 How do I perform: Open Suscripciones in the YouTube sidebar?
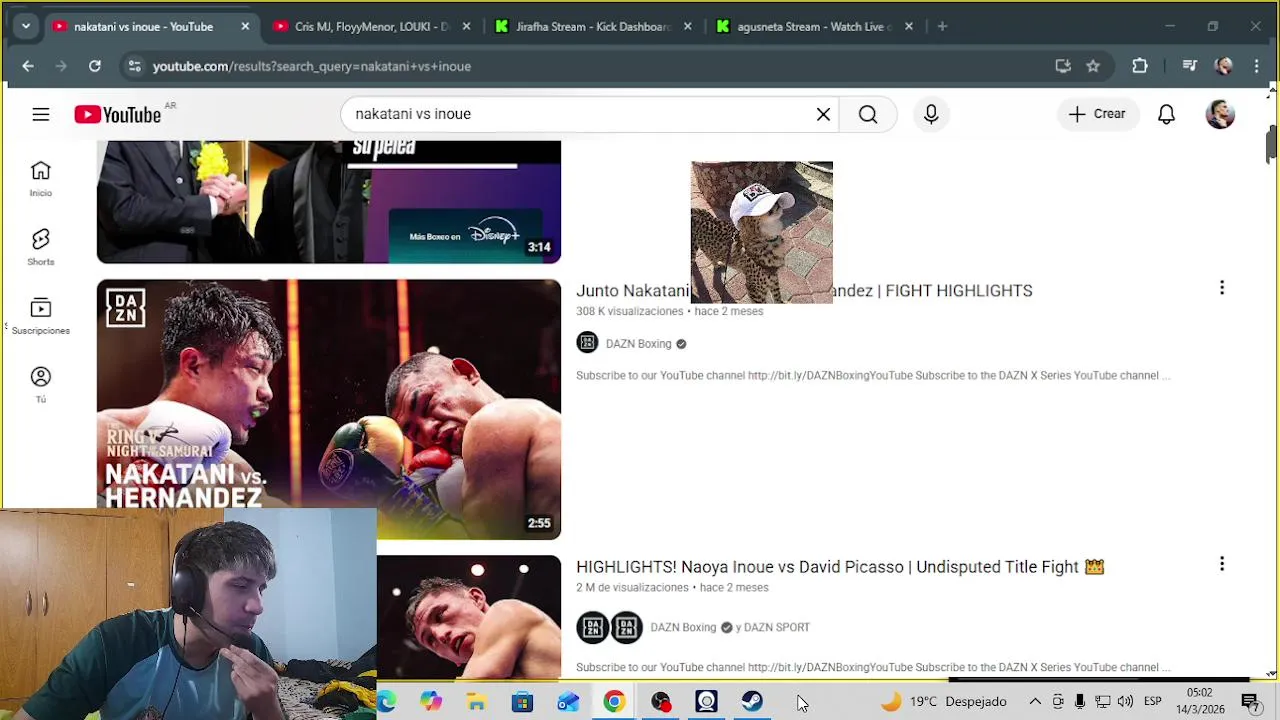tap(41, 316)
